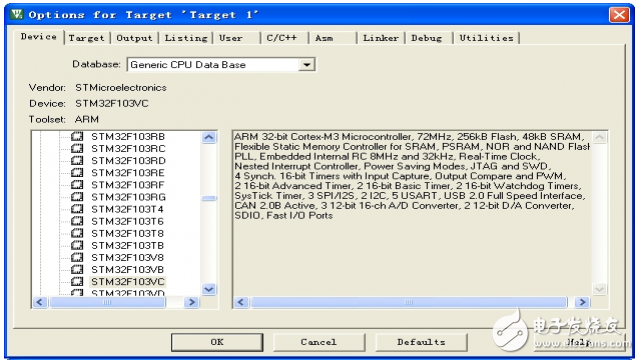Select STM32F103V8 in the device tree
Viewport: 640px width, 360px height.
[127, 258]
